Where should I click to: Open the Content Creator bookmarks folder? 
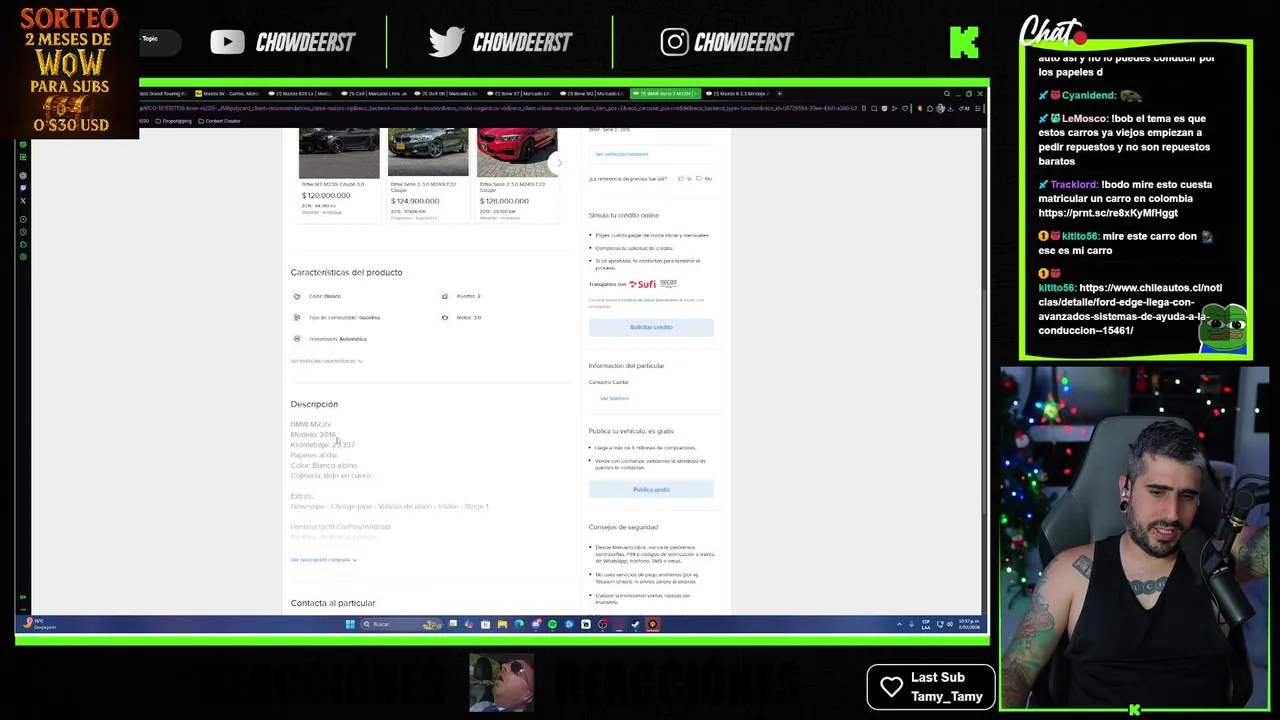[220, 121]
